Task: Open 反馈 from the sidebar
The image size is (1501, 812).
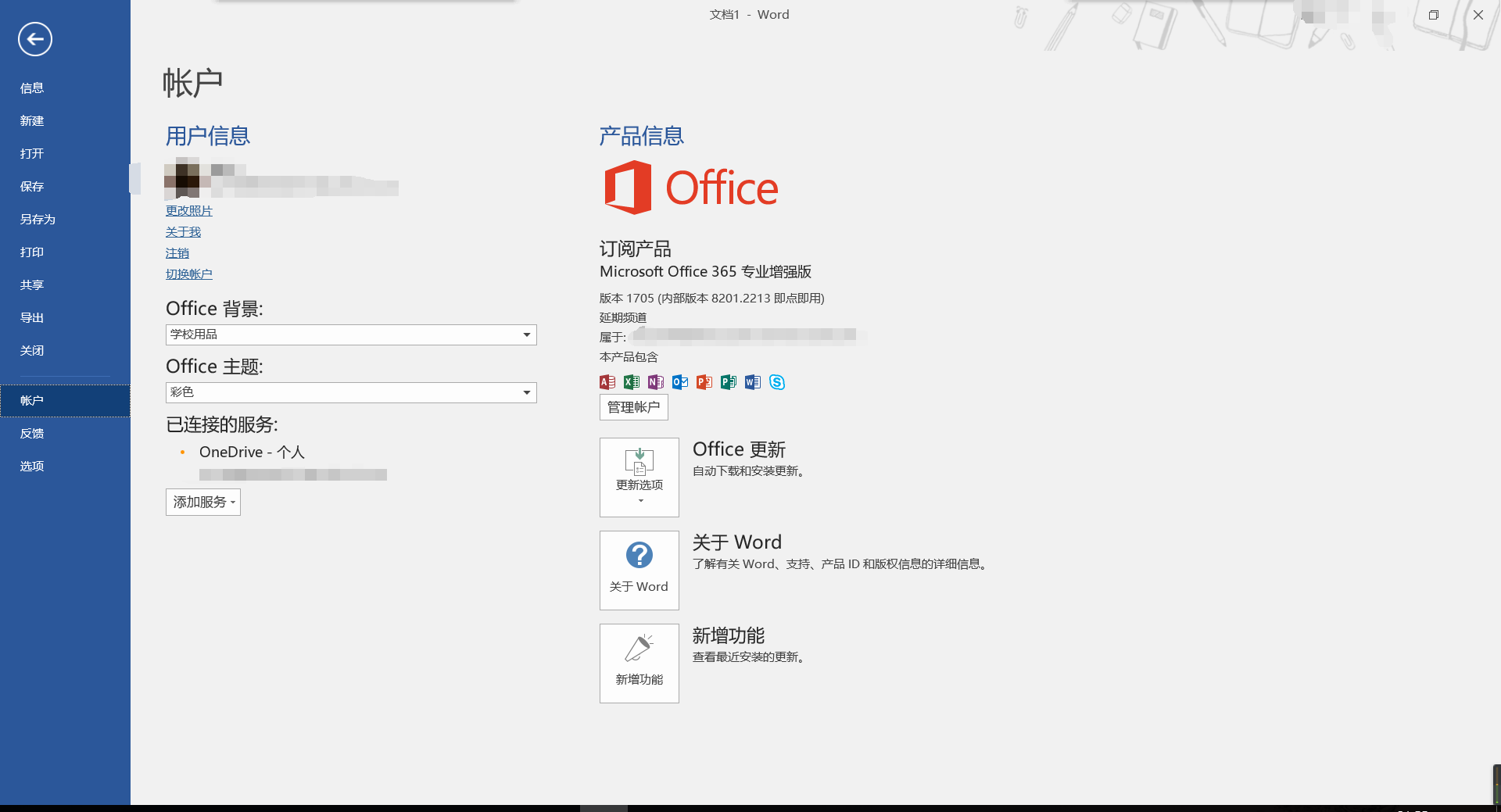Action: pyautogui.click(x=65, y=434)
